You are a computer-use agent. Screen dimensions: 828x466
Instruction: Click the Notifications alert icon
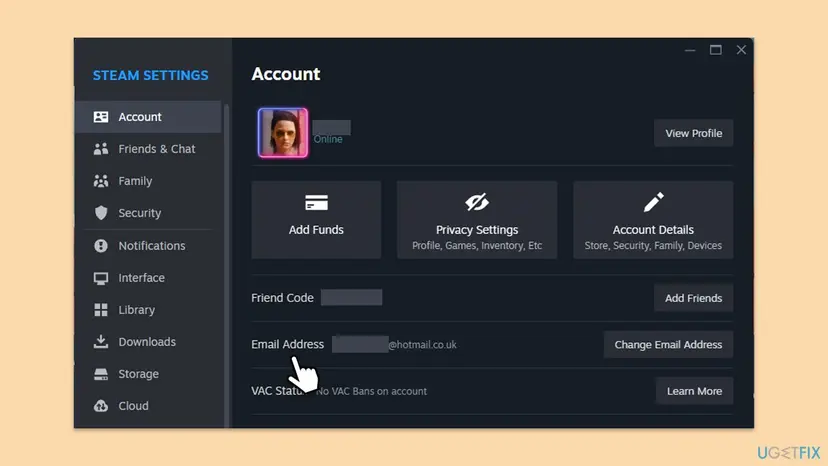101,246
